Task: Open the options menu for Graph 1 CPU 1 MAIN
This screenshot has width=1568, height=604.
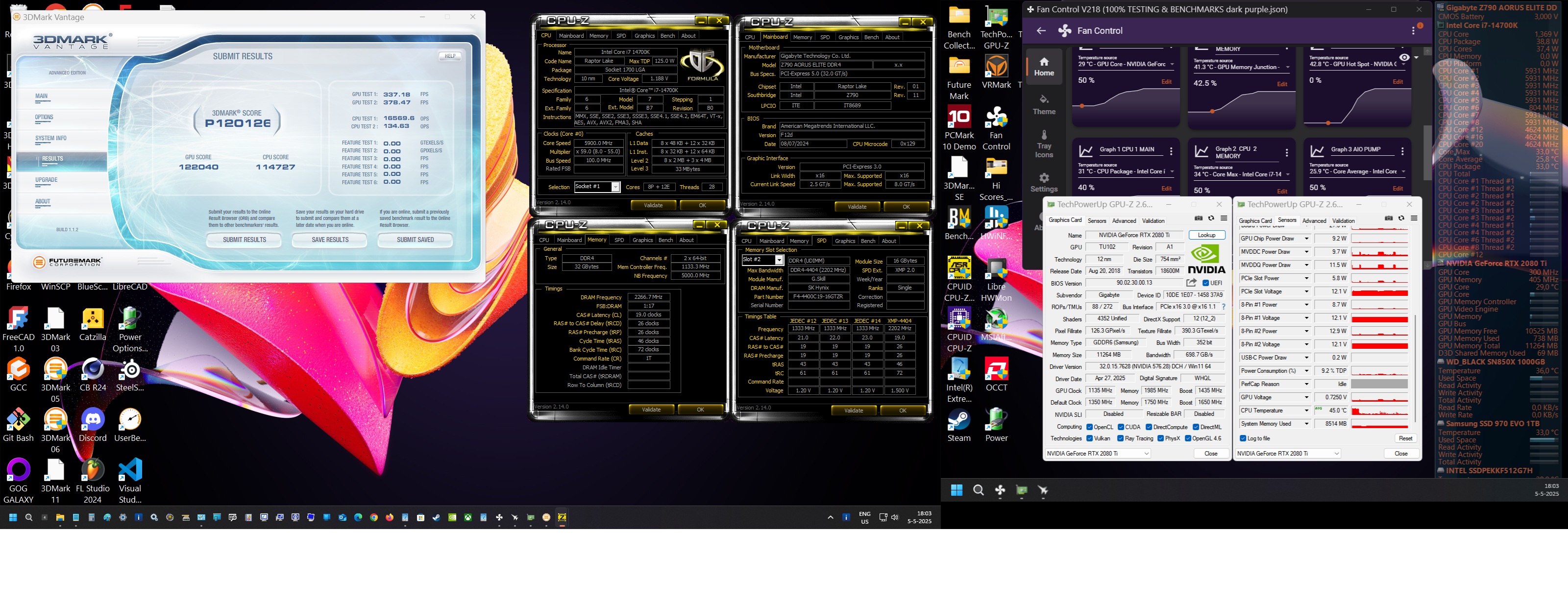Action: [1171, 151]
